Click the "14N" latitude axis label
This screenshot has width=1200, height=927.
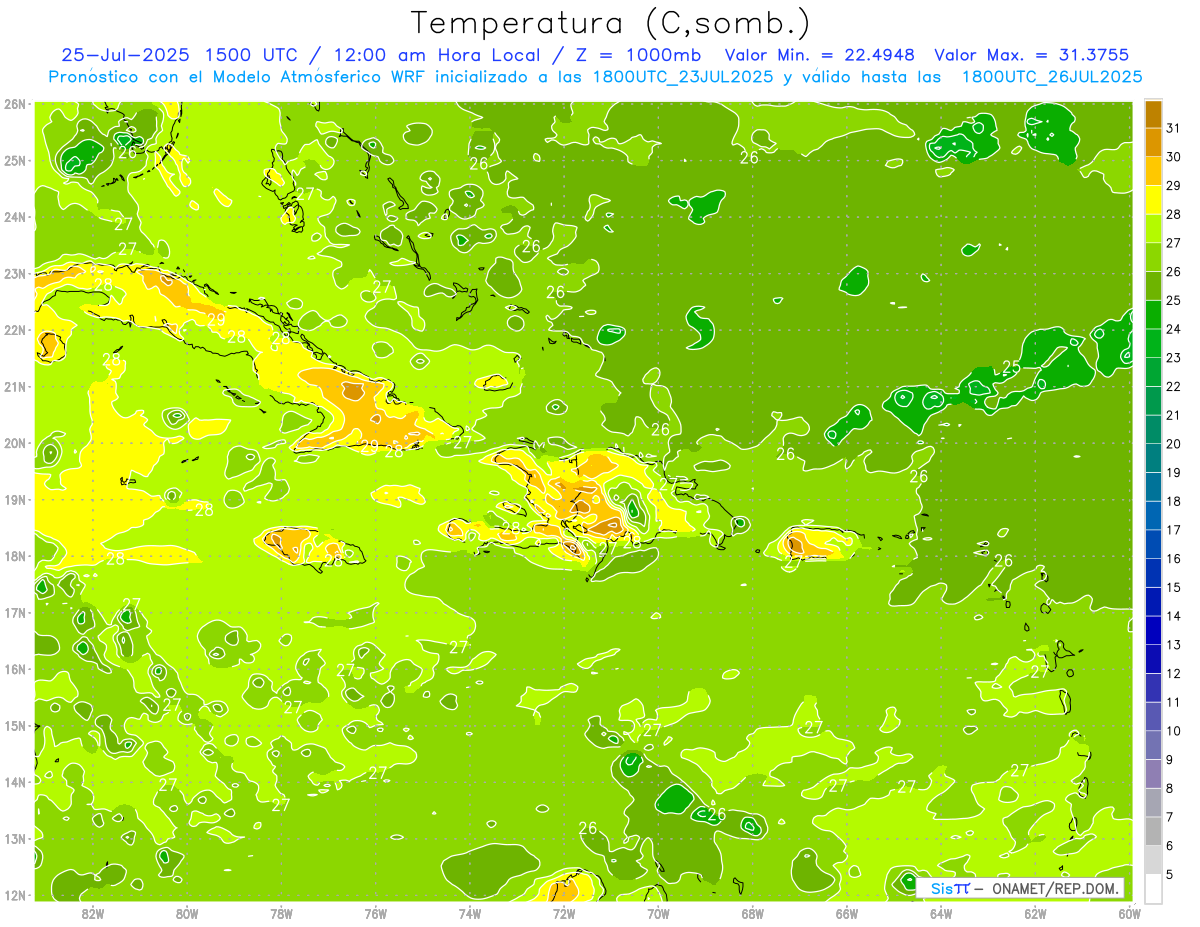(x=15, y=782)
